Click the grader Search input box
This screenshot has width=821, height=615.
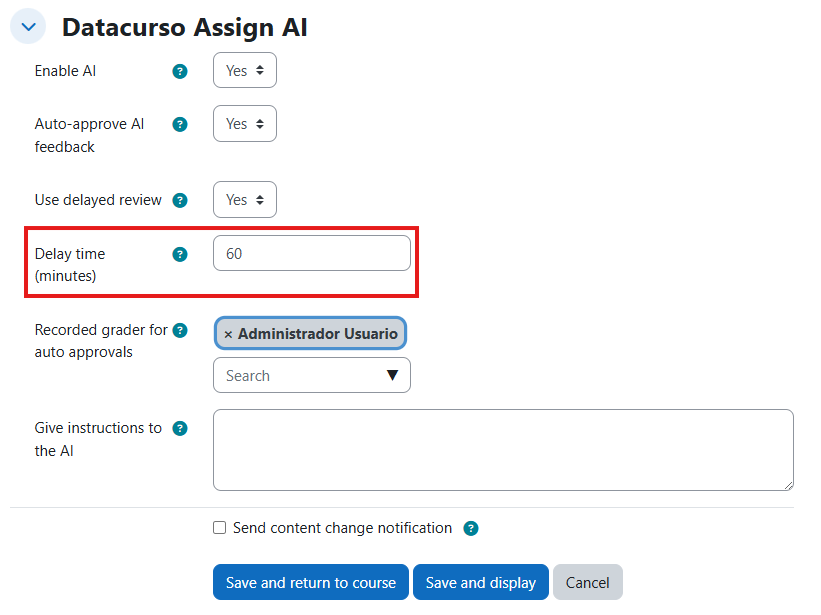click(x=300, y=376)
